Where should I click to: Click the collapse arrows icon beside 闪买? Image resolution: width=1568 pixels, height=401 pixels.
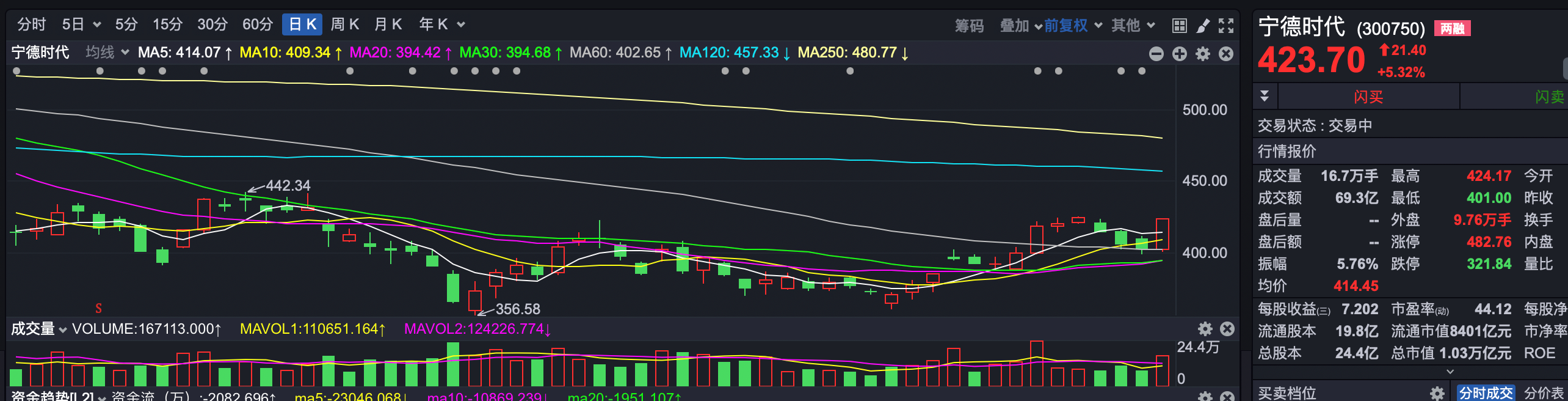(x=1265, y=96)
